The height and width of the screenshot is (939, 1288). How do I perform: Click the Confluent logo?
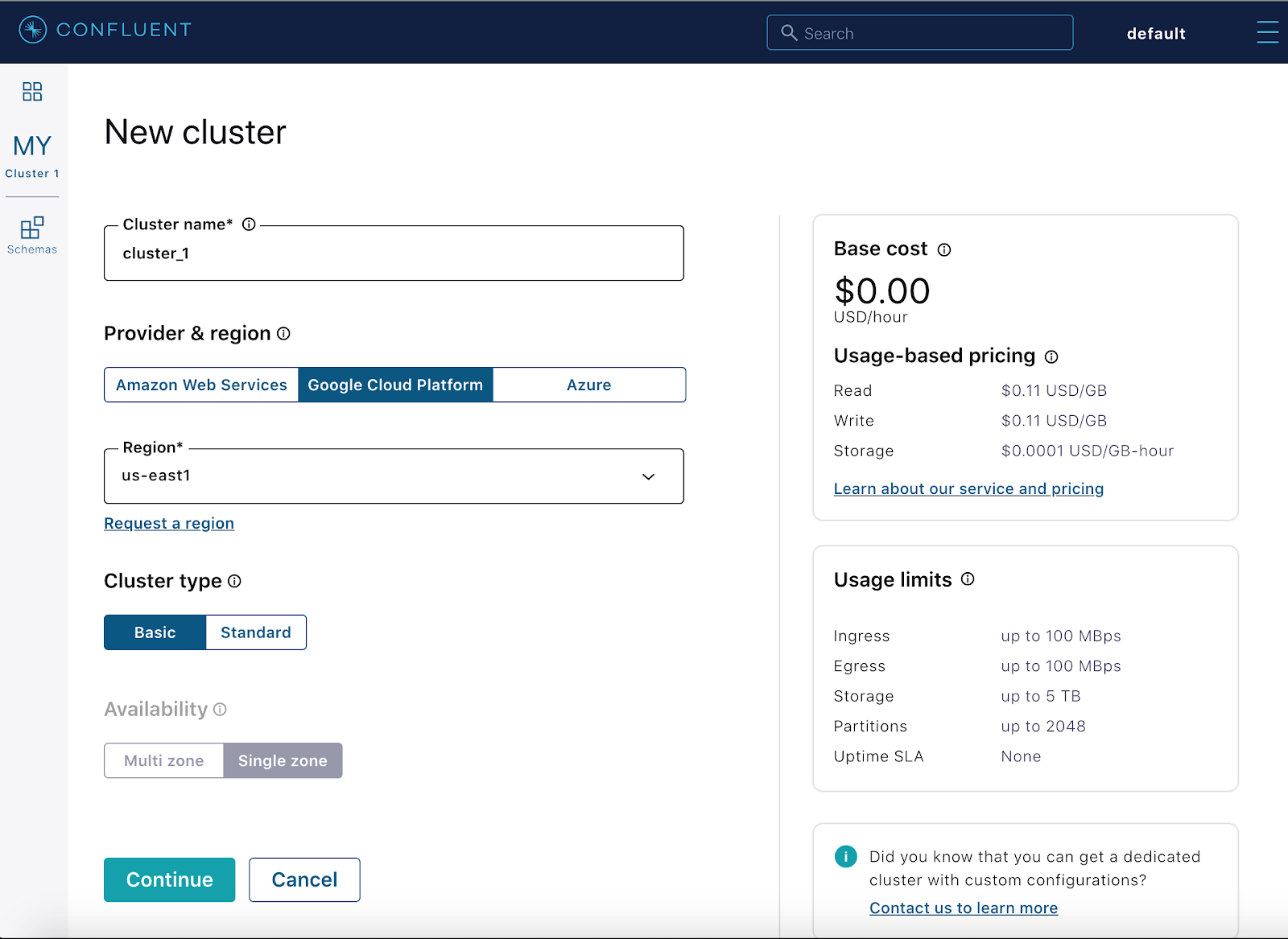103,31
